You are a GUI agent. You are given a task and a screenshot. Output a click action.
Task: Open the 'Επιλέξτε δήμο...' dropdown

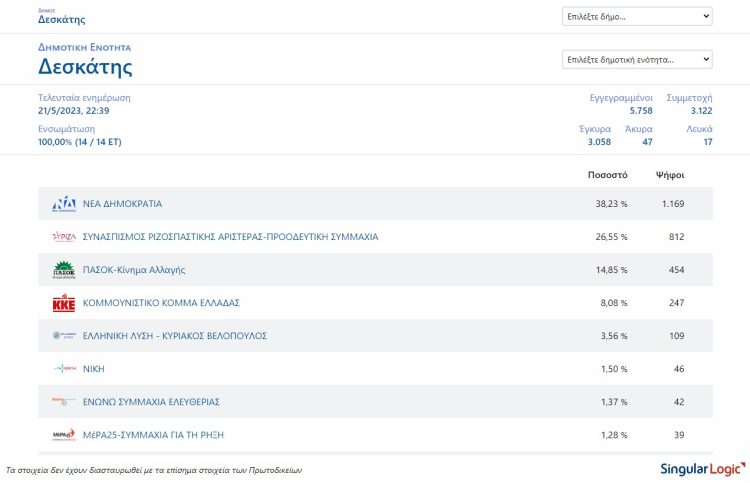[637, 16]
